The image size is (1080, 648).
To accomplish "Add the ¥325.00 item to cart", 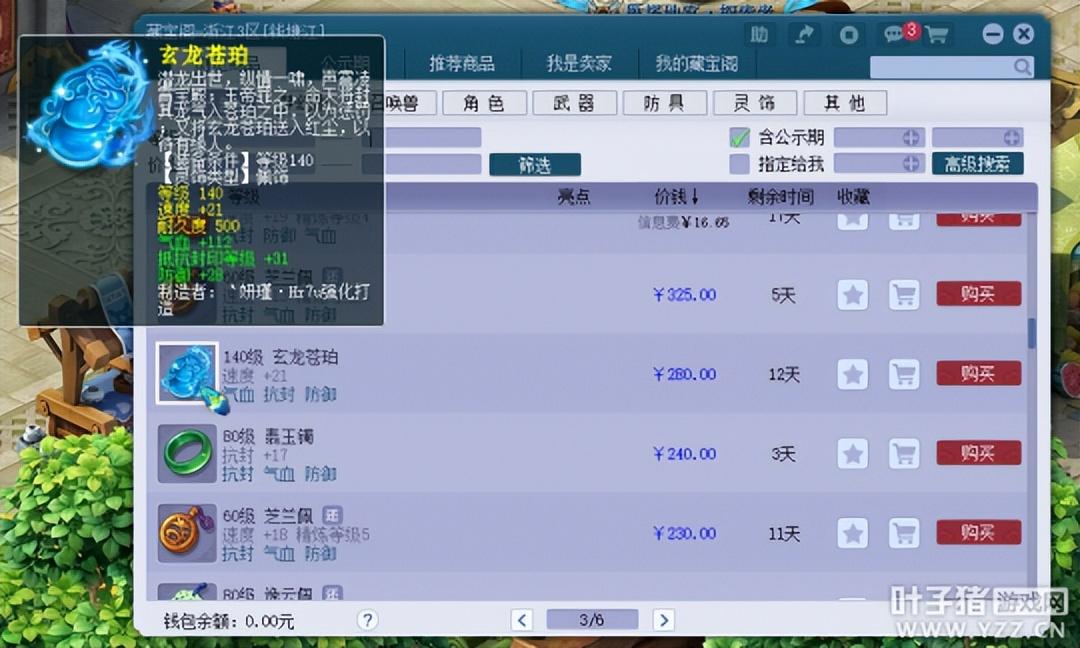I will (x=904, y=295).
